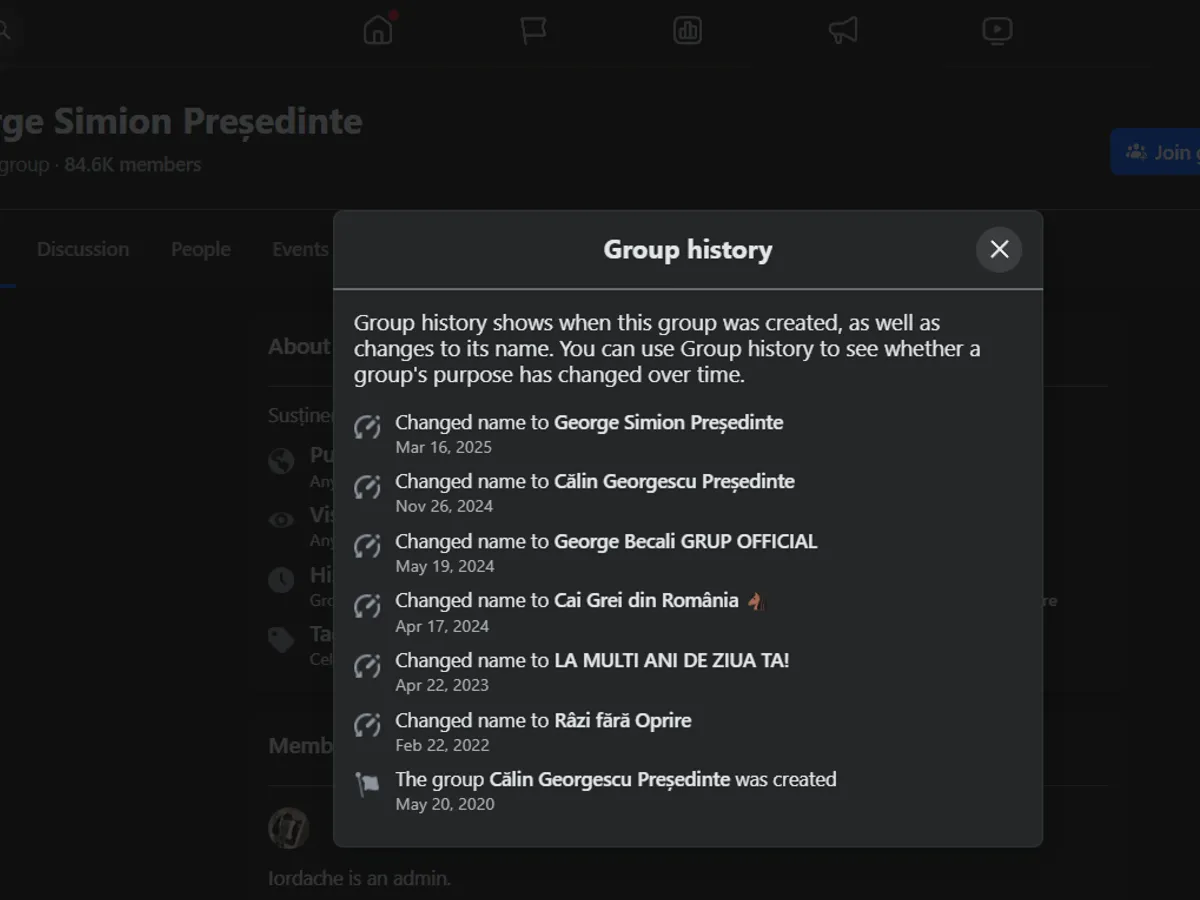Viewport: 1200px width, 900px height.
Task: Open the Home feed icon
Action: [378, 31]
